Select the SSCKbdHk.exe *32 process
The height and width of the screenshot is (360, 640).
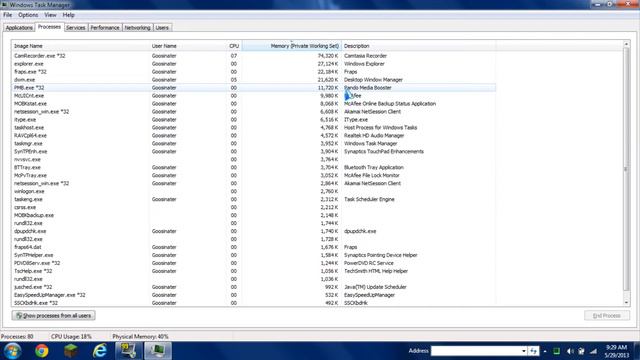pos(254,303)
